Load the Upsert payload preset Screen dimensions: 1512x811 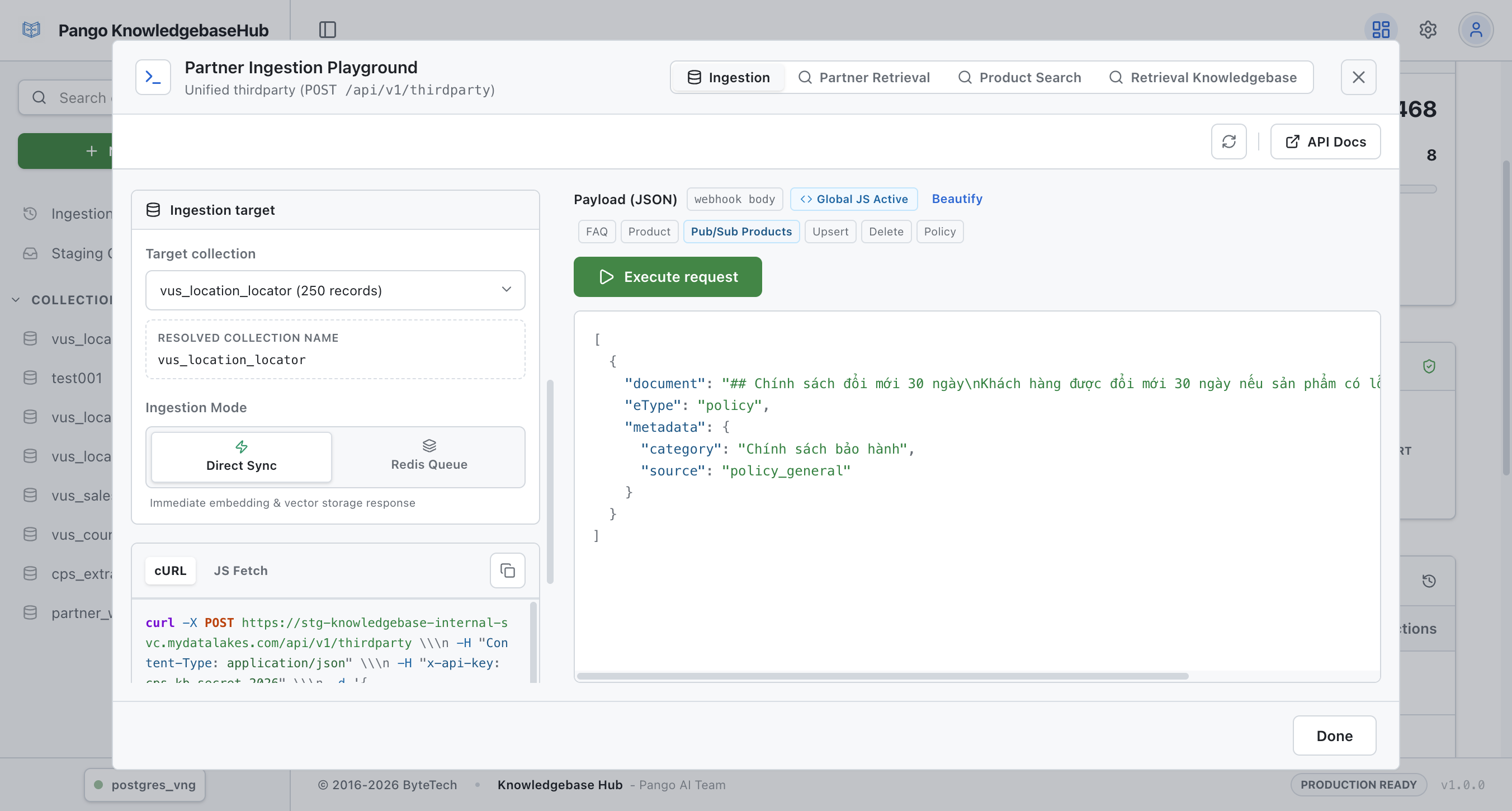(x=830, y=232)
